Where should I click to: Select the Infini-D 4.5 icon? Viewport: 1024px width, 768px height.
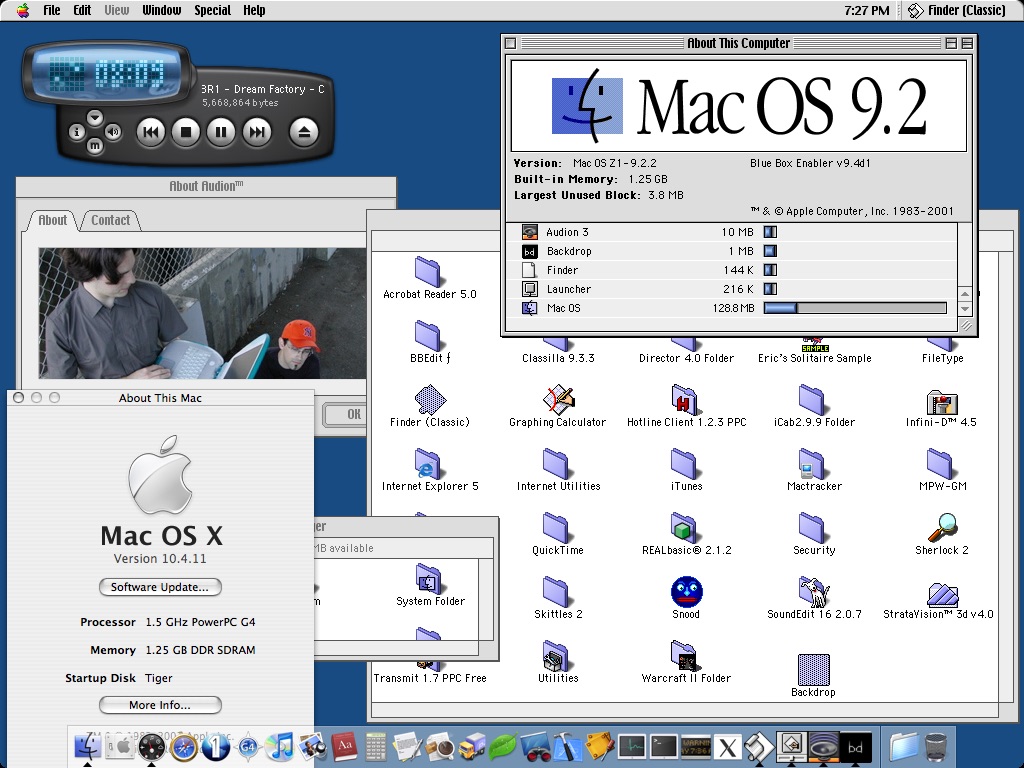[941, 401]
